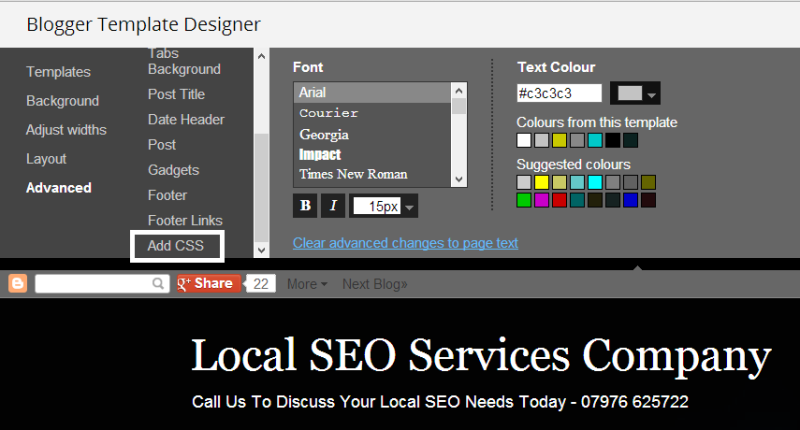Viewport: 800px width, 430px height.
Task: Click the #c3c3c3 hex colour input field
Action: click(x=559, y=93)
